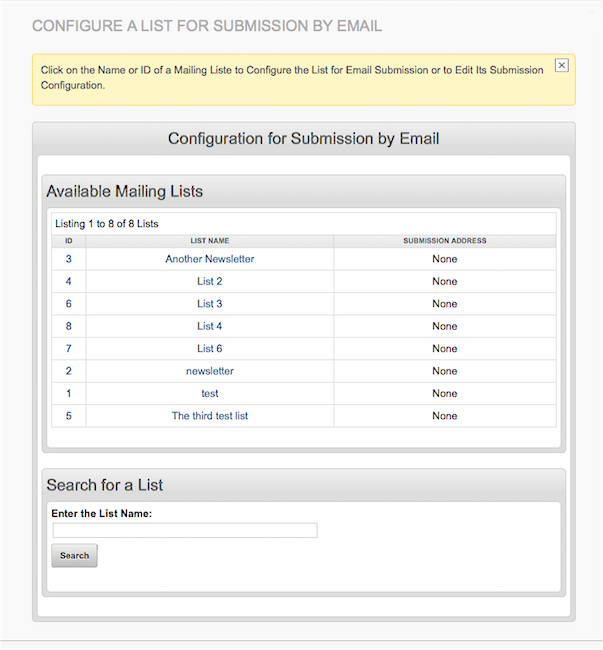Focus the Enter the List Name field
Image resolution: width=603 pixels, height=650 pixels.
click(185, 531)
